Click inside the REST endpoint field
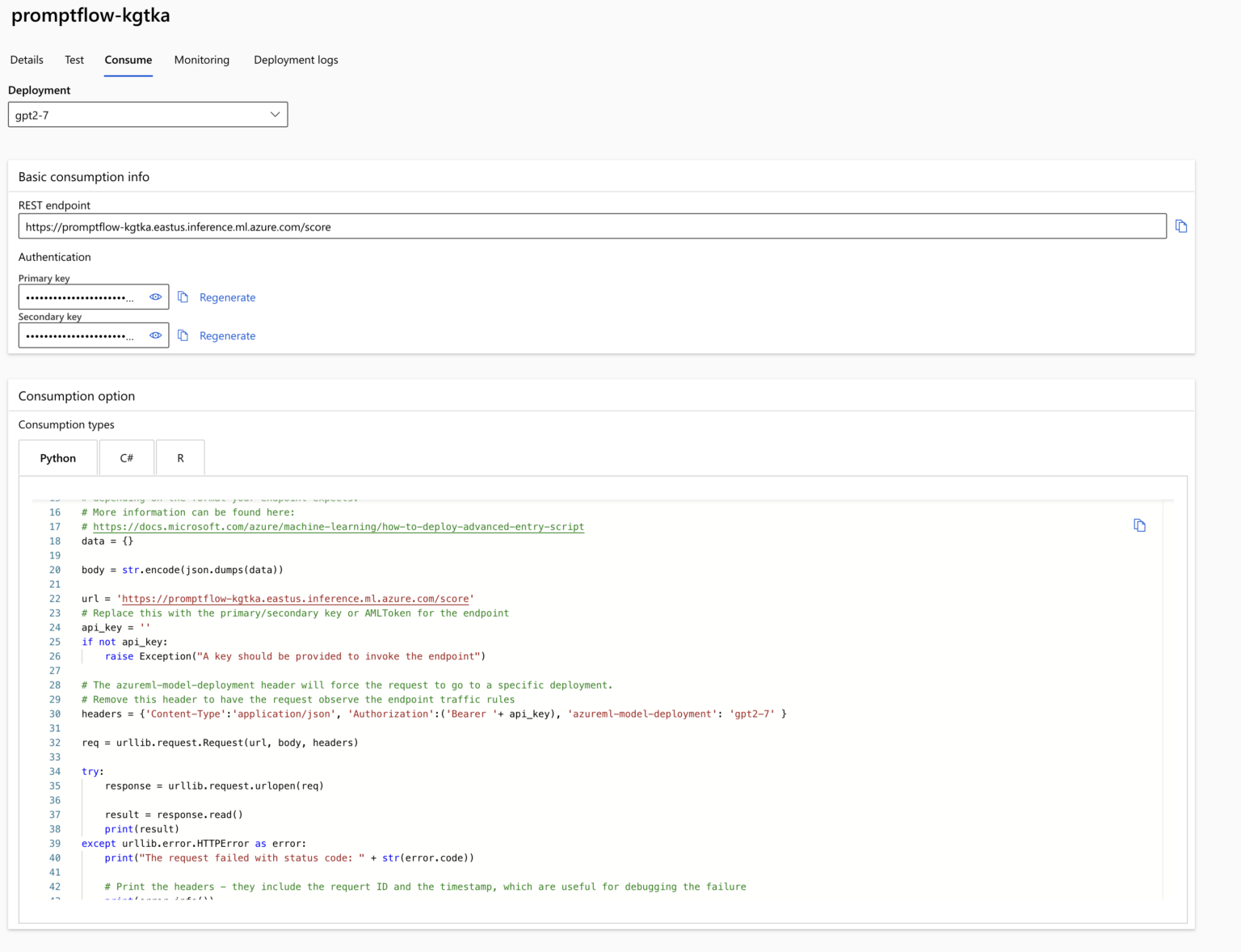Viewport: 1241px width, 952px height. [x=566, y=226]
